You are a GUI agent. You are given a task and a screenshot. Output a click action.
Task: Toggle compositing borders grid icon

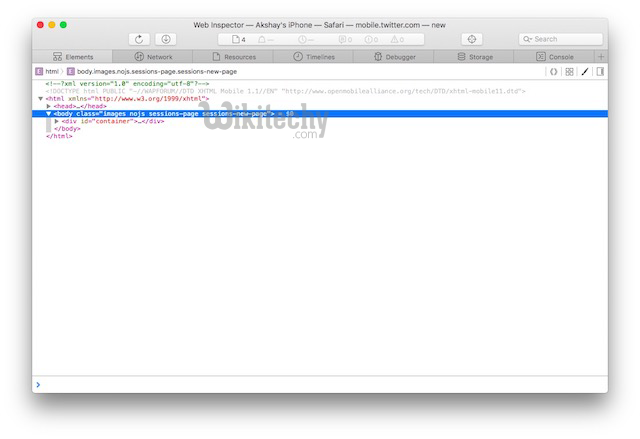pyautogui.click(x=569, y=72)
